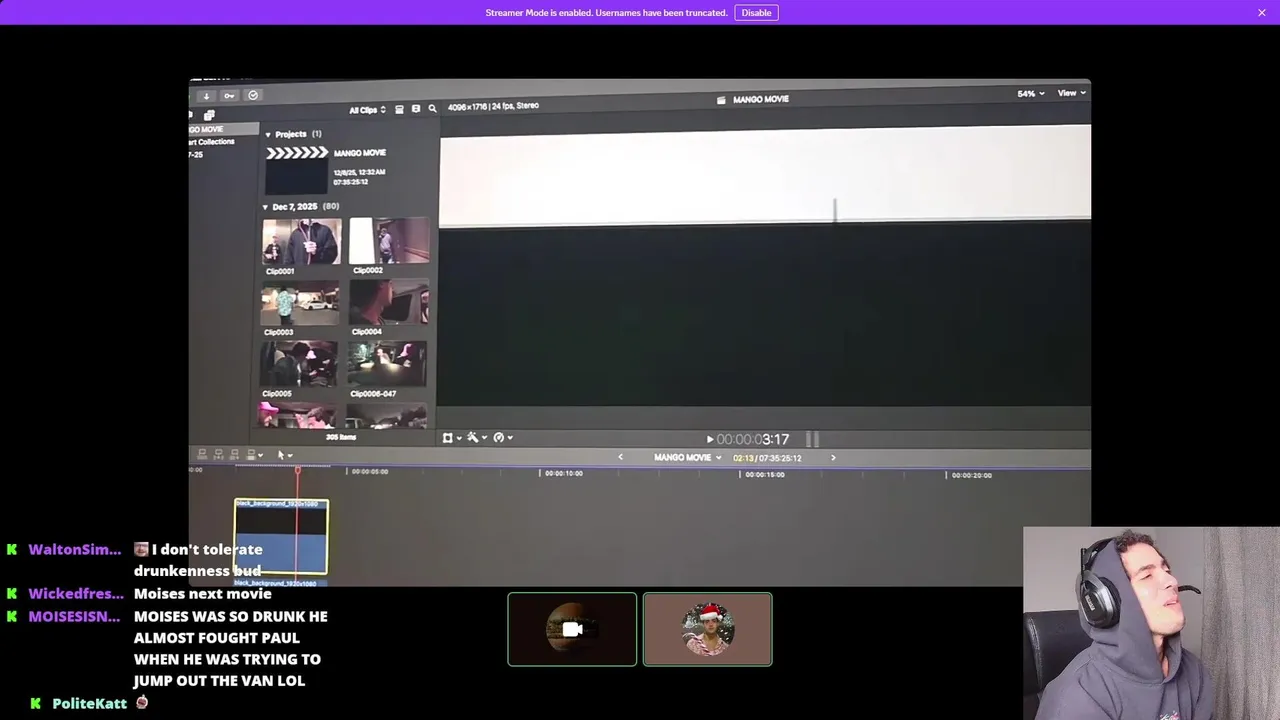This screenshot has height=720, width=1280.
Task: Click 00:00:15:00 mark on timeline ruler
Action: (x=763, y=474)
